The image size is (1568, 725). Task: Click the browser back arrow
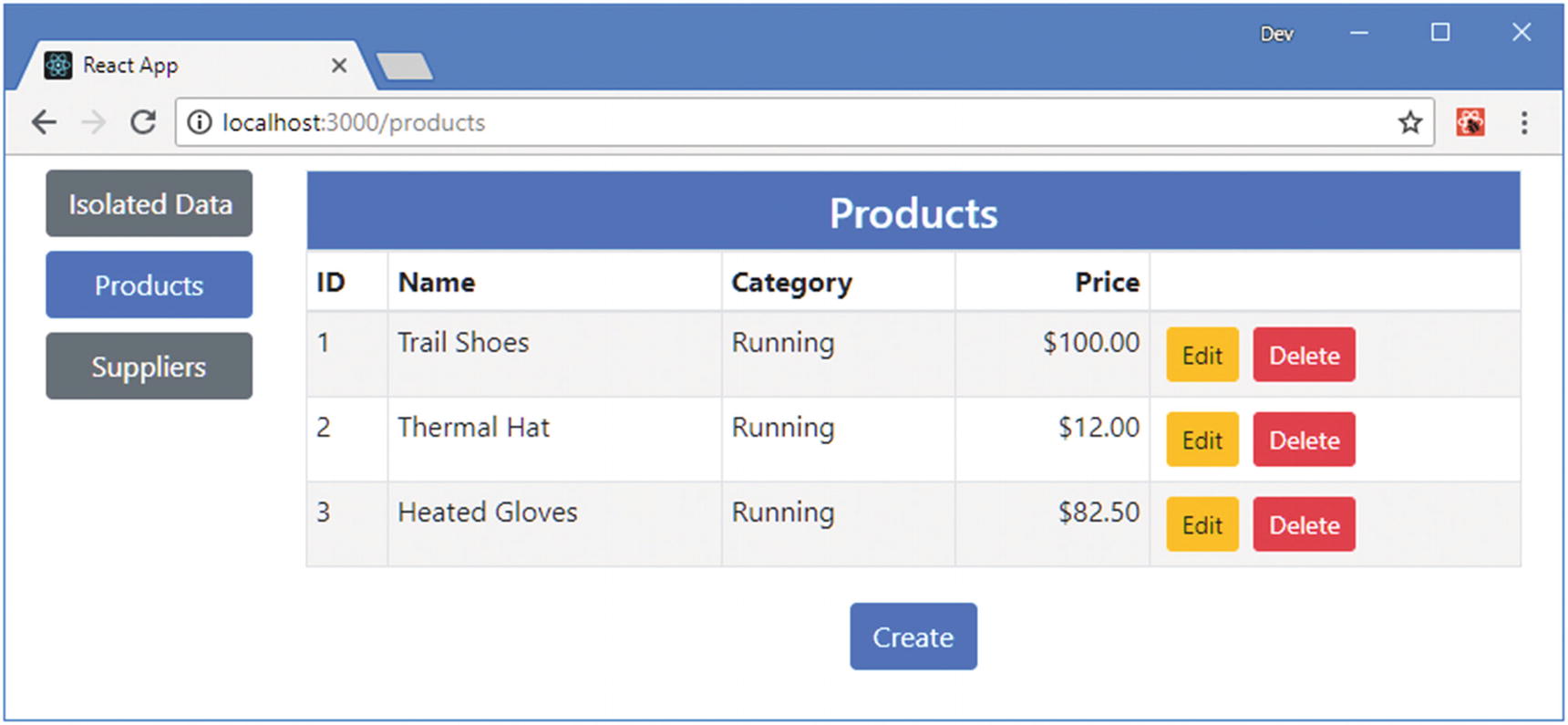(x=44, y=122)
